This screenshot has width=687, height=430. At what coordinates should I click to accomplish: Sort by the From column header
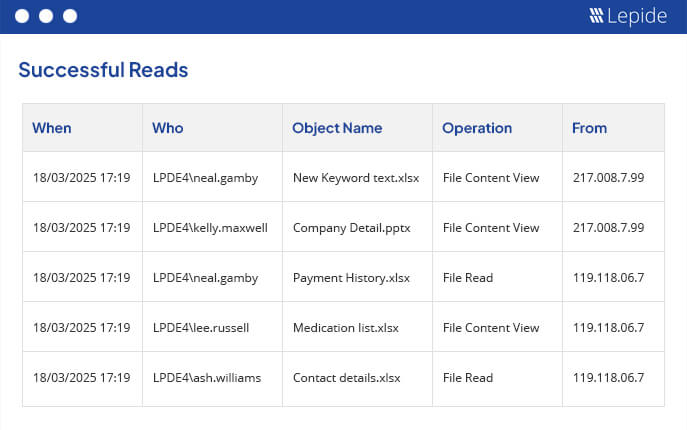tap(590, 128)
